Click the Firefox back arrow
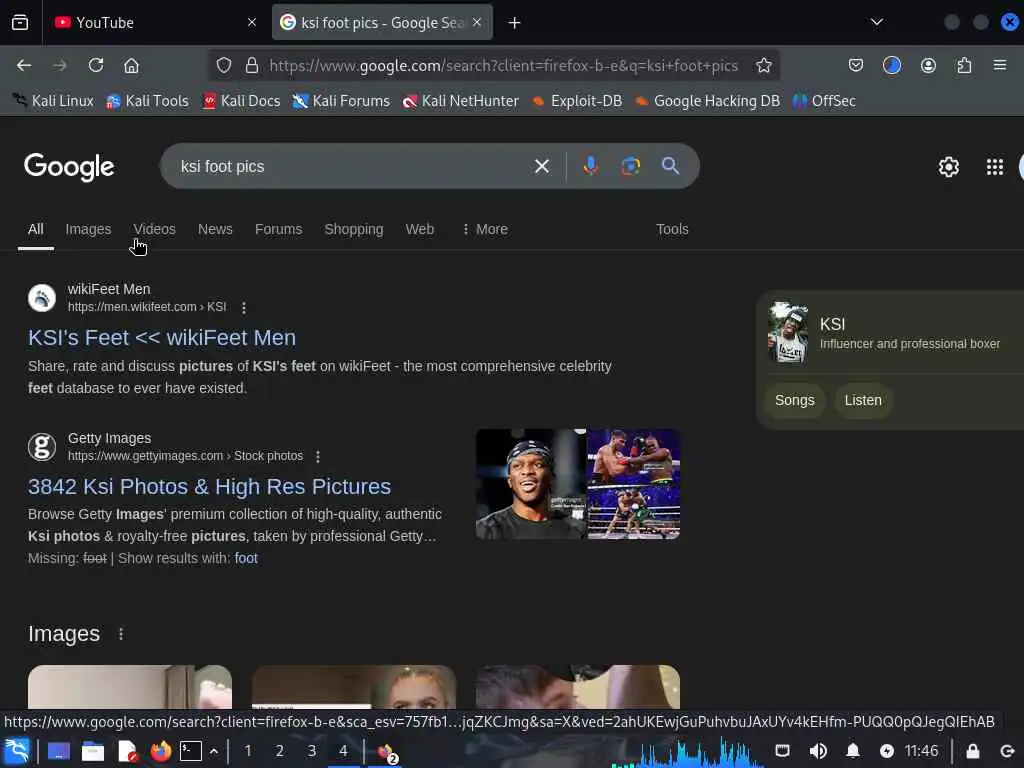 click(x=24, y=65)
